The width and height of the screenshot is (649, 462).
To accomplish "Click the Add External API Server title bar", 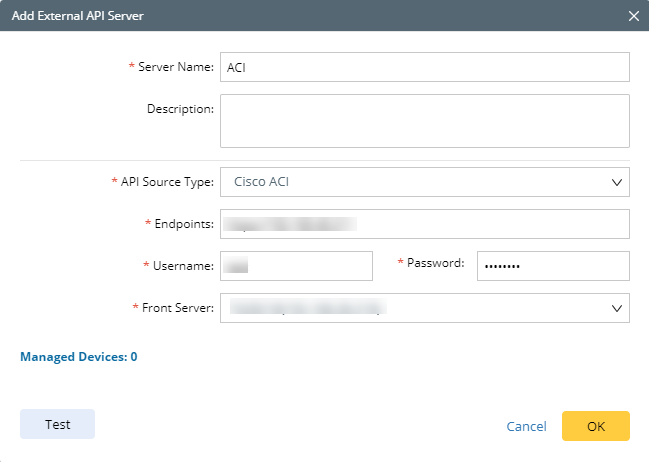I will pyautogui.click(x=300, y=16).
